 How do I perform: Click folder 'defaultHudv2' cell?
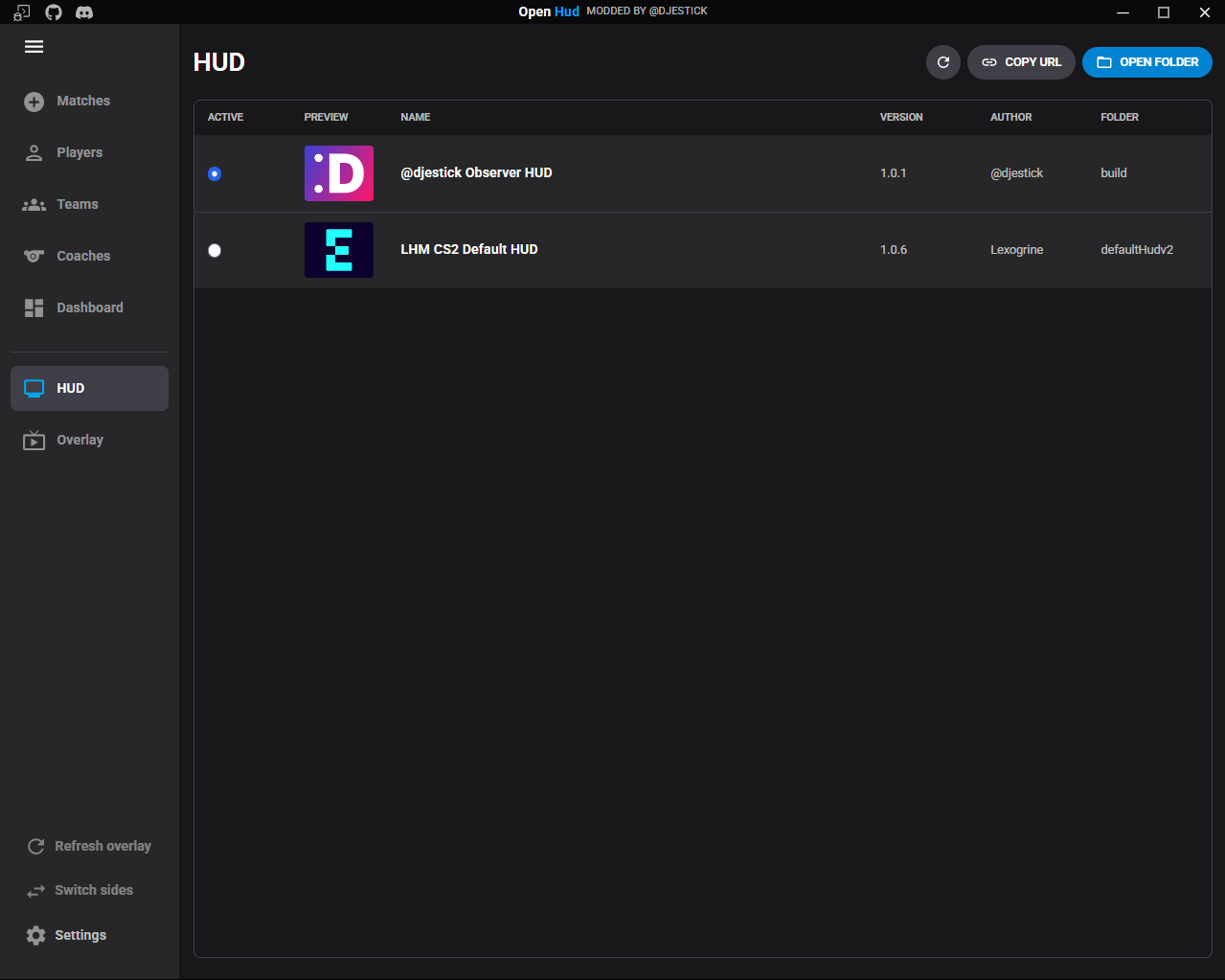(x=1137, y=250)
